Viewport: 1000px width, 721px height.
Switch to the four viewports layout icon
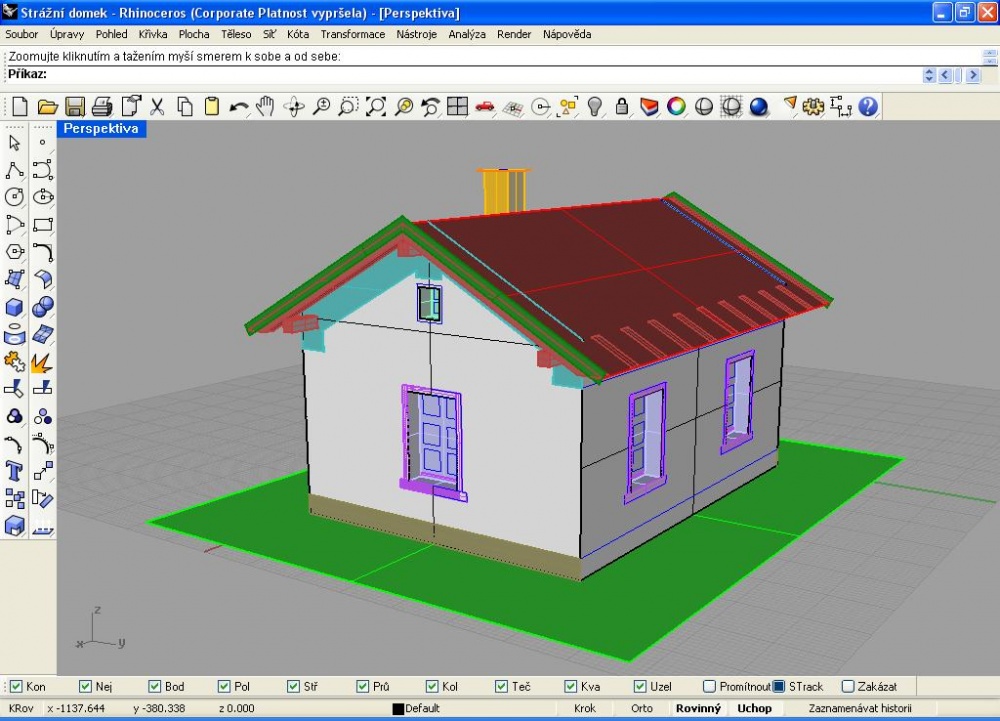pos(457,106)
